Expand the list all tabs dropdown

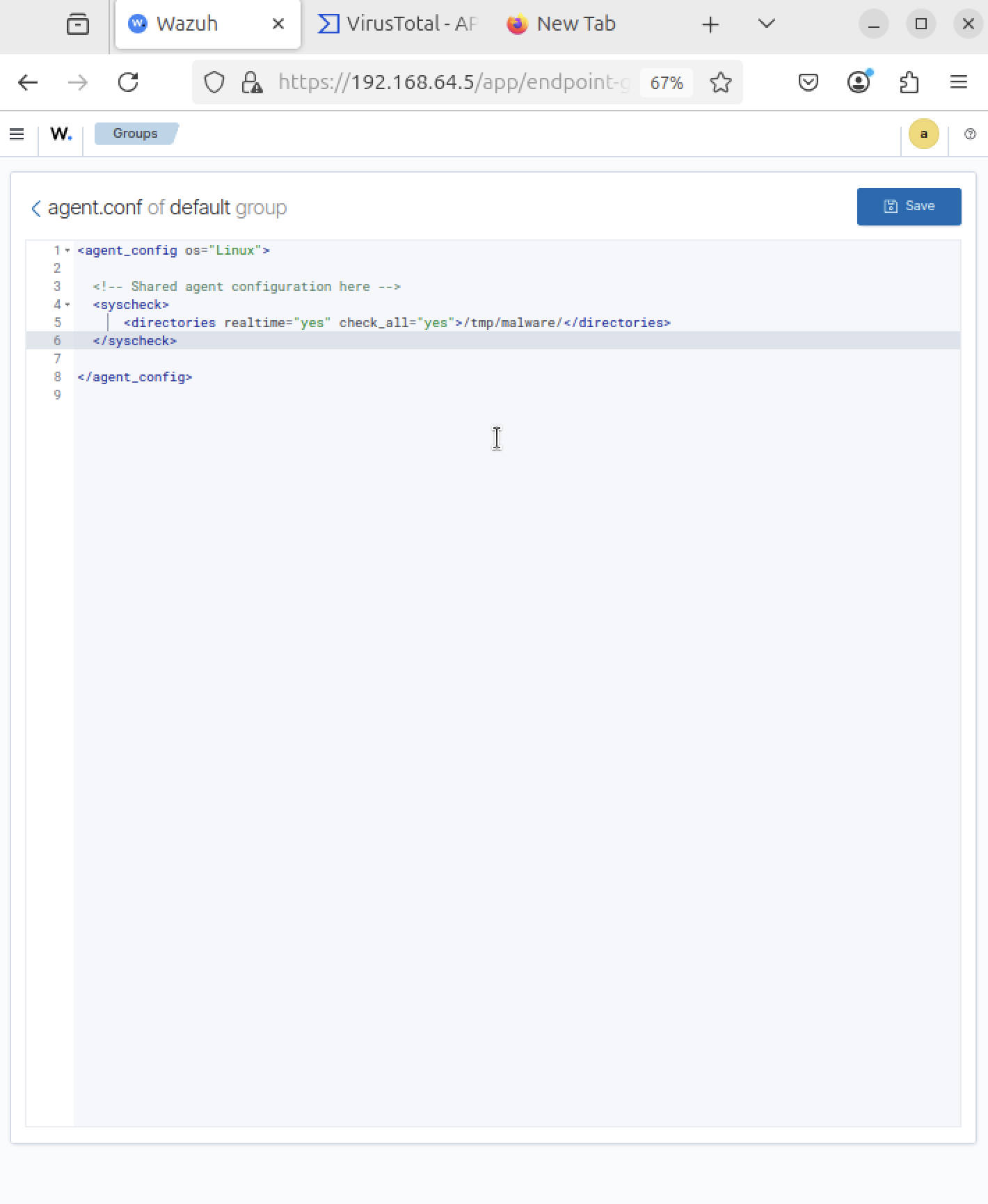pos(766,24)
